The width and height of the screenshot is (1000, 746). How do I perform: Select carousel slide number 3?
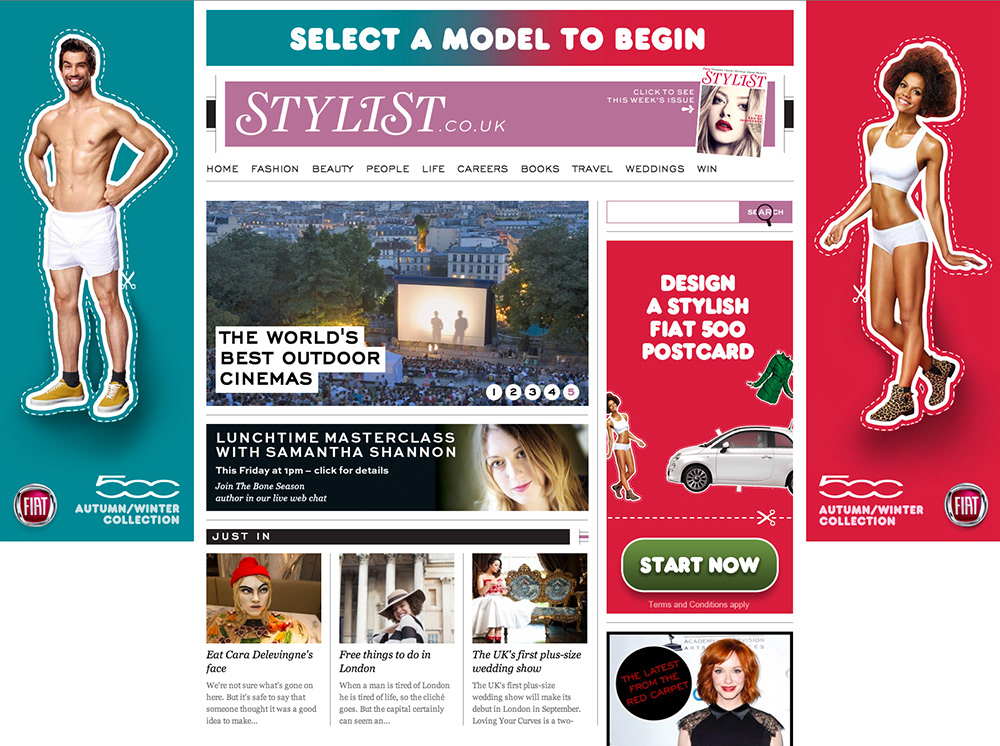(x=533, y=392)
